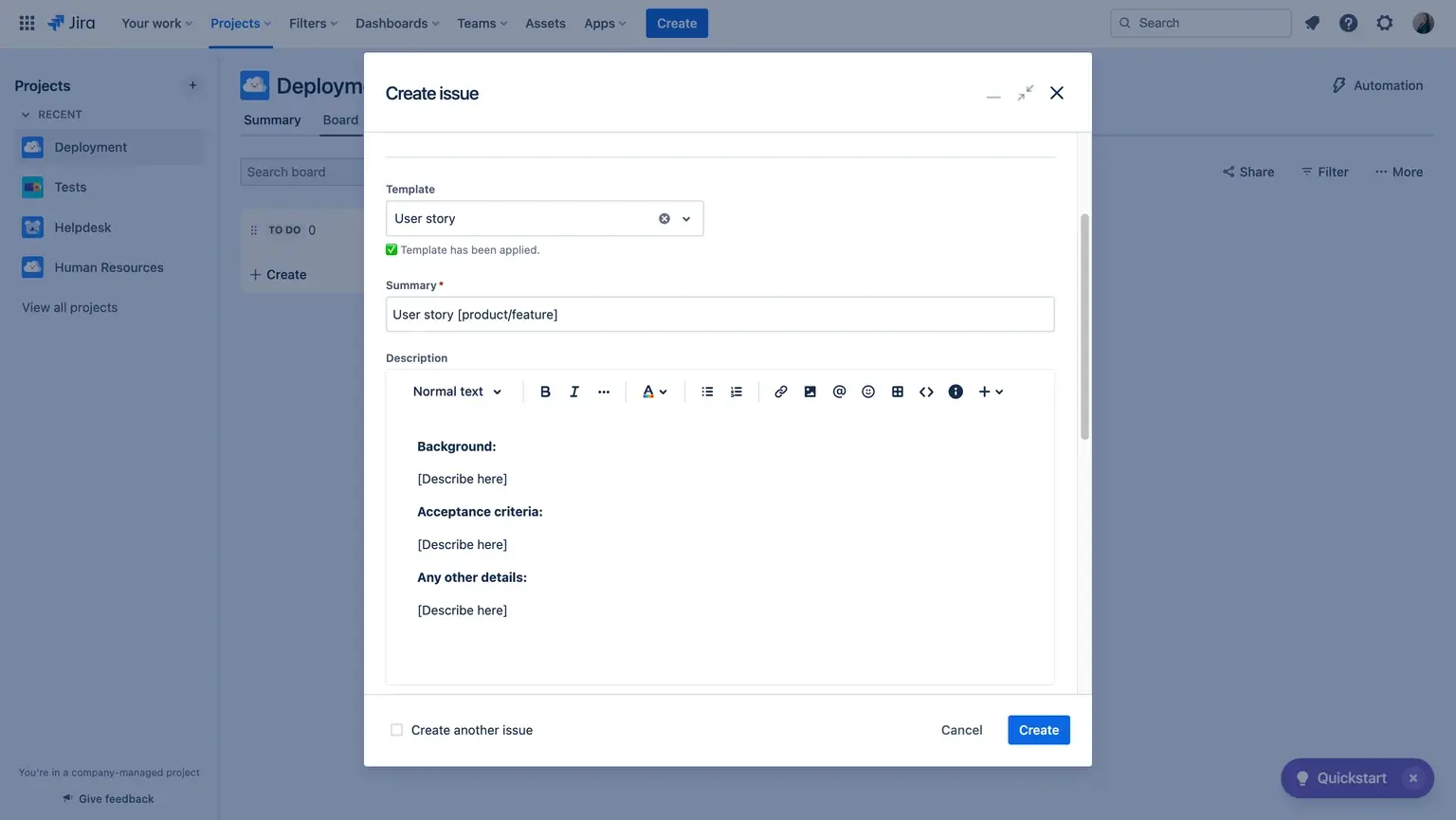Image resolution: width=1456 pixels, height=820 pixels.
Task: Click the Create button to submit the issue
Action: click(1038, 730)
